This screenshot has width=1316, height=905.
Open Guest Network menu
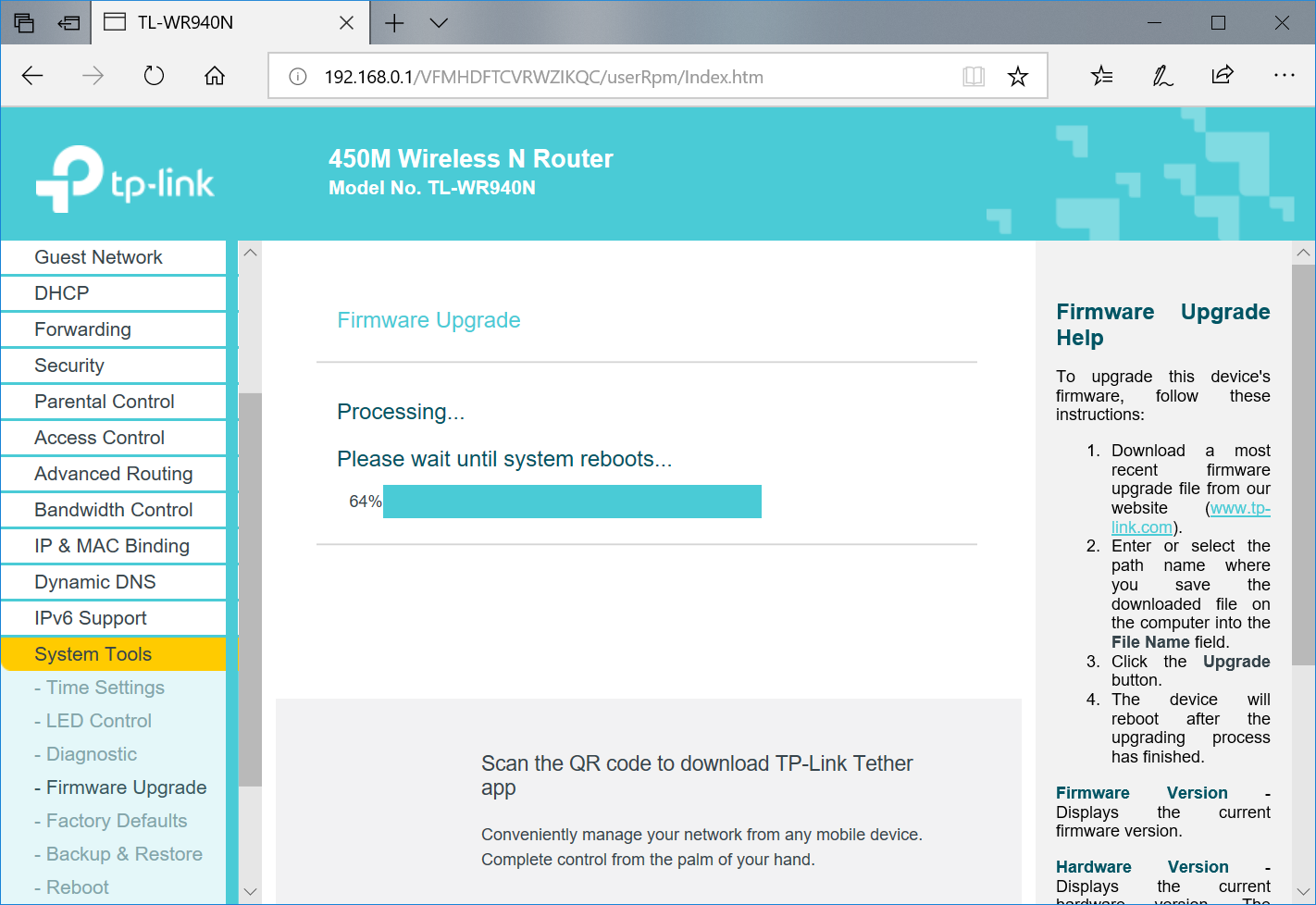[x=113, y=257]
